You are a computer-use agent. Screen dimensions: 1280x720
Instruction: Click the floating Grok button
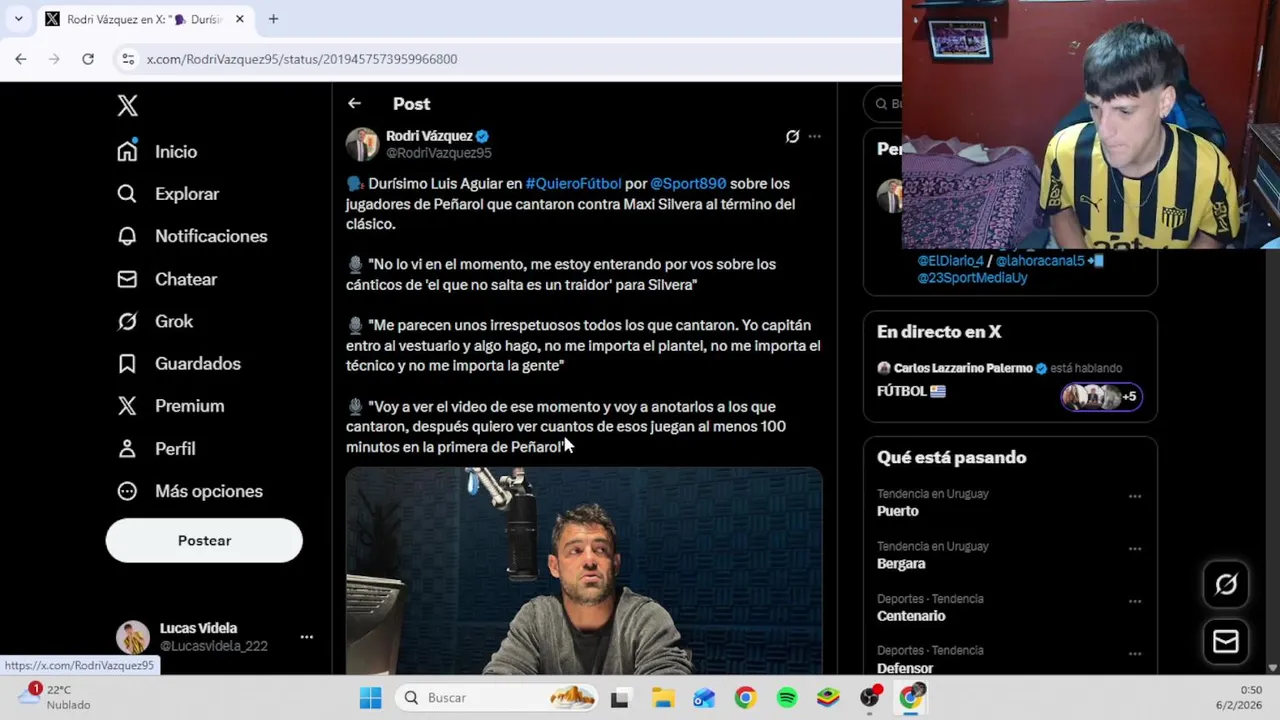point(1226,584)
